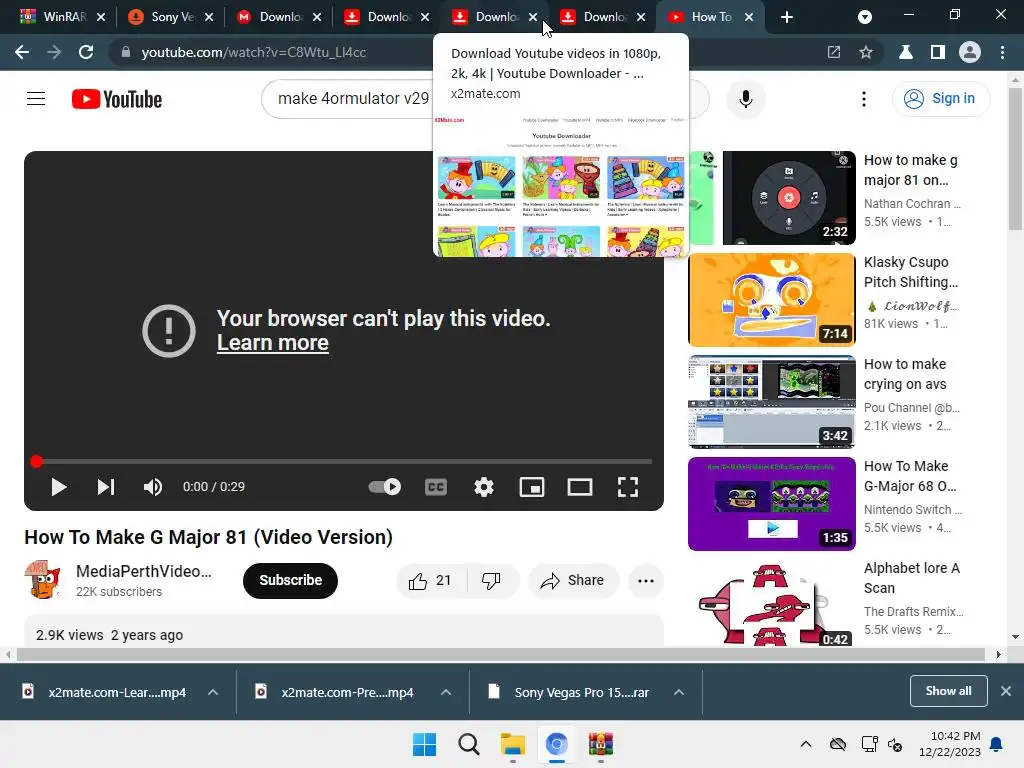
Task: Go to YouTube home via the logo
Action: click(117, 99)
